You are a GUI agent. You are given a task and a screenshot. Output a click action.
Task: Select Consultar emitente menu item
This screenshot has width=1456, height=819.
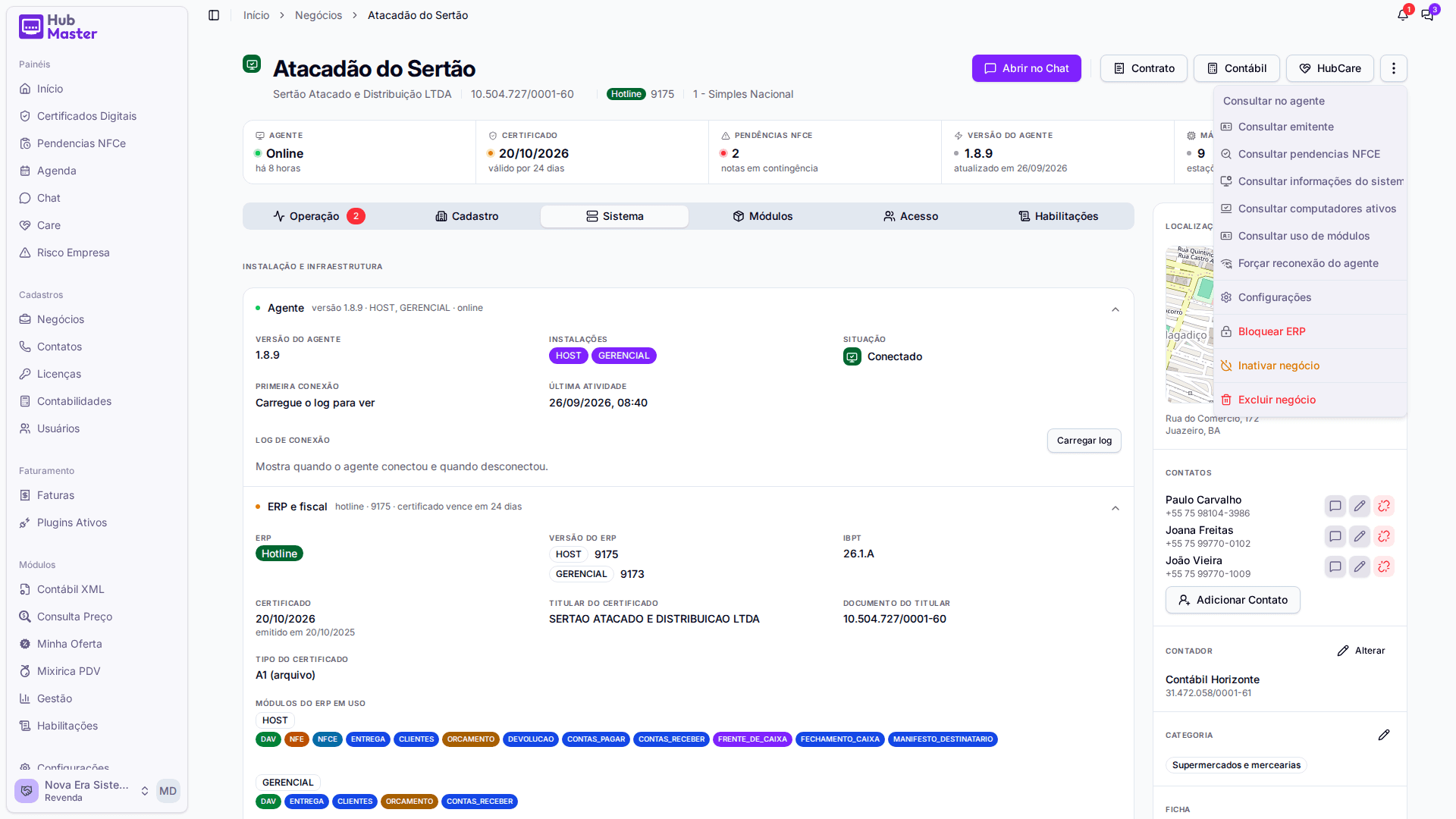pos(1310,127)
